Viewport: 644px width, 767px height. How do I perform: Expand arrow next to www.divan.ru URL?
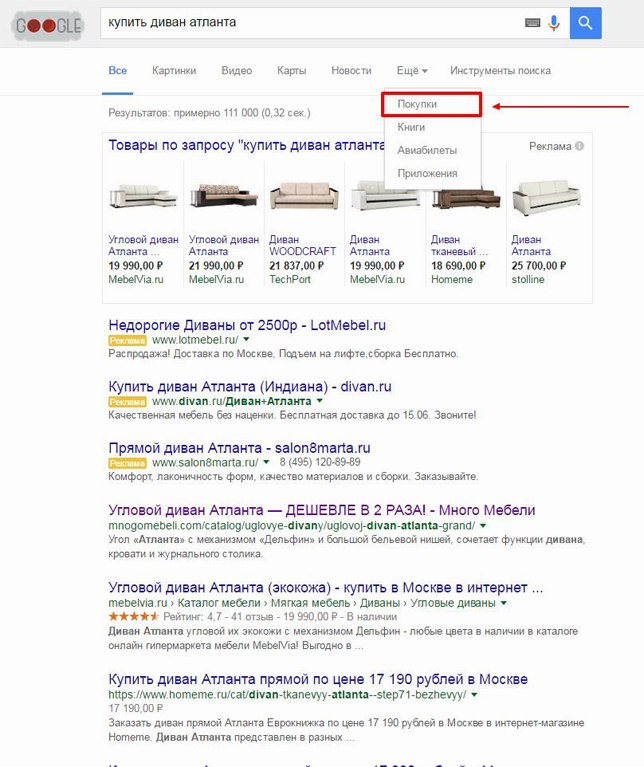coord(320,401)
